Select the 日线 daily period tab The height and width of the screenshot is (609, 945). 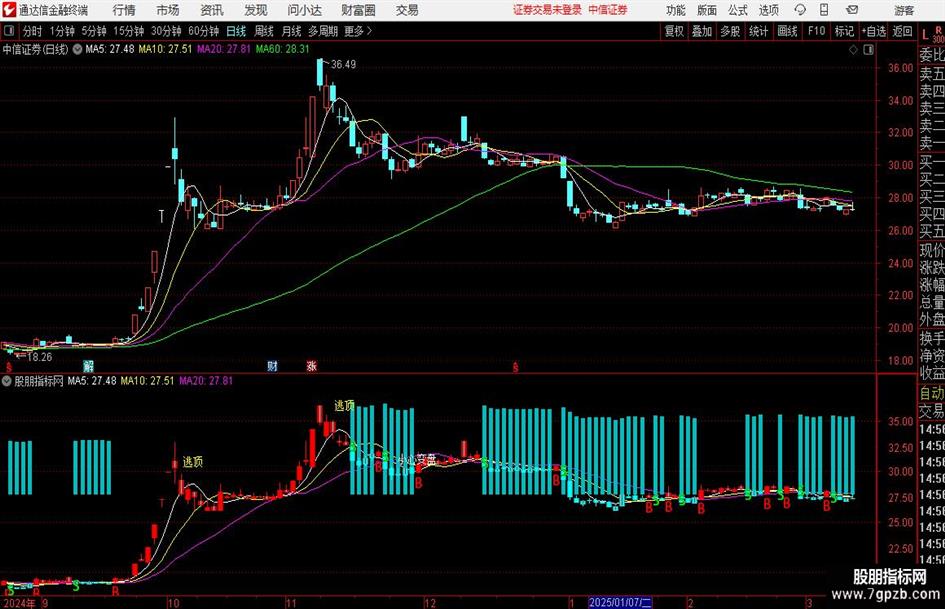(x=236, y=31)
